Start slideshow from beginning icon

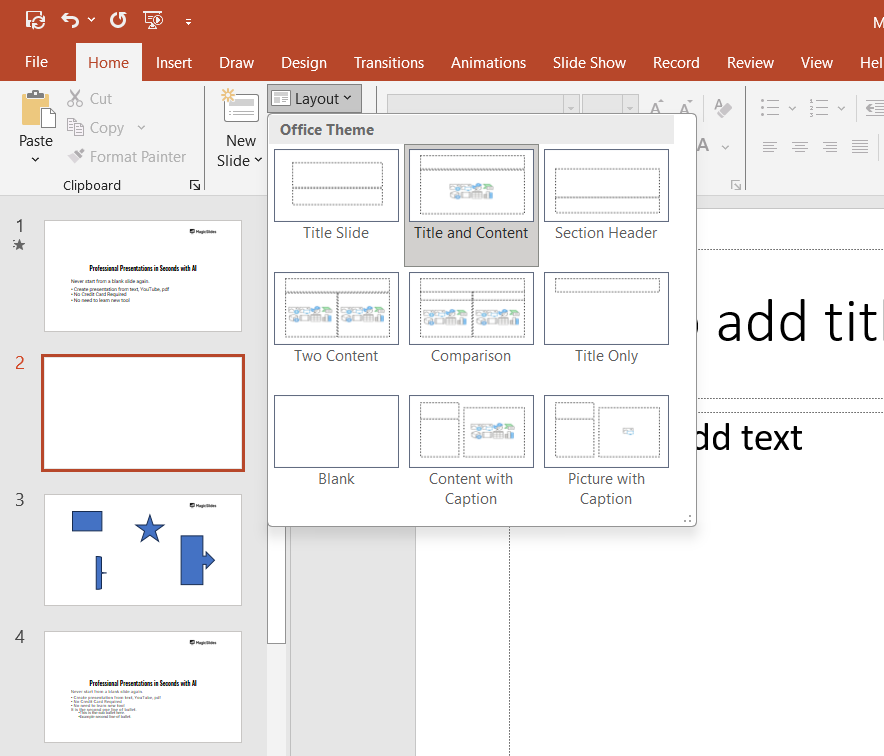pos(153,20)
